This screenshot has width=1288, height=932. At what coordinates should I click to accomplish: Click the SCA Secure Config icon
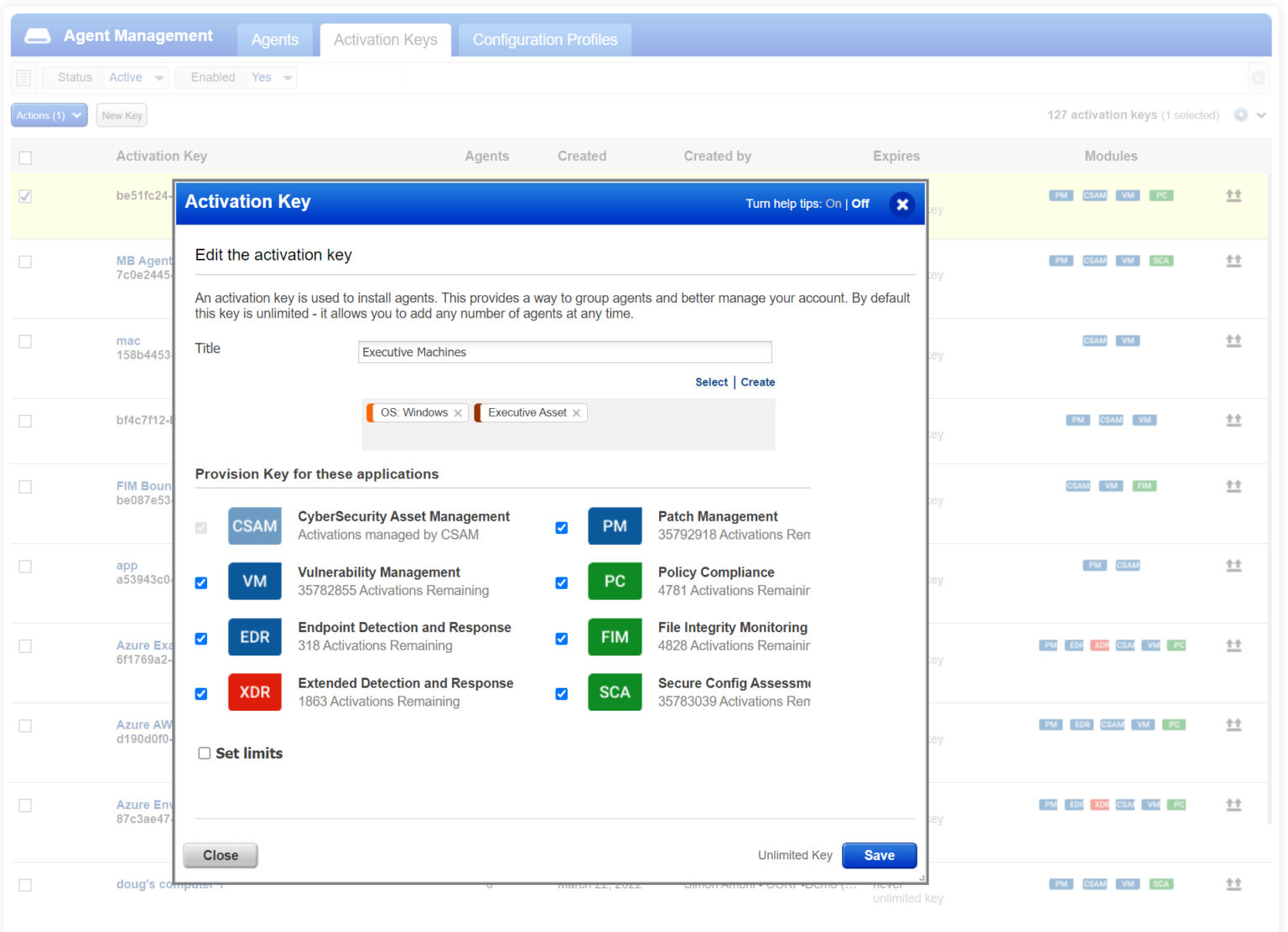click(x=615, y=692)
